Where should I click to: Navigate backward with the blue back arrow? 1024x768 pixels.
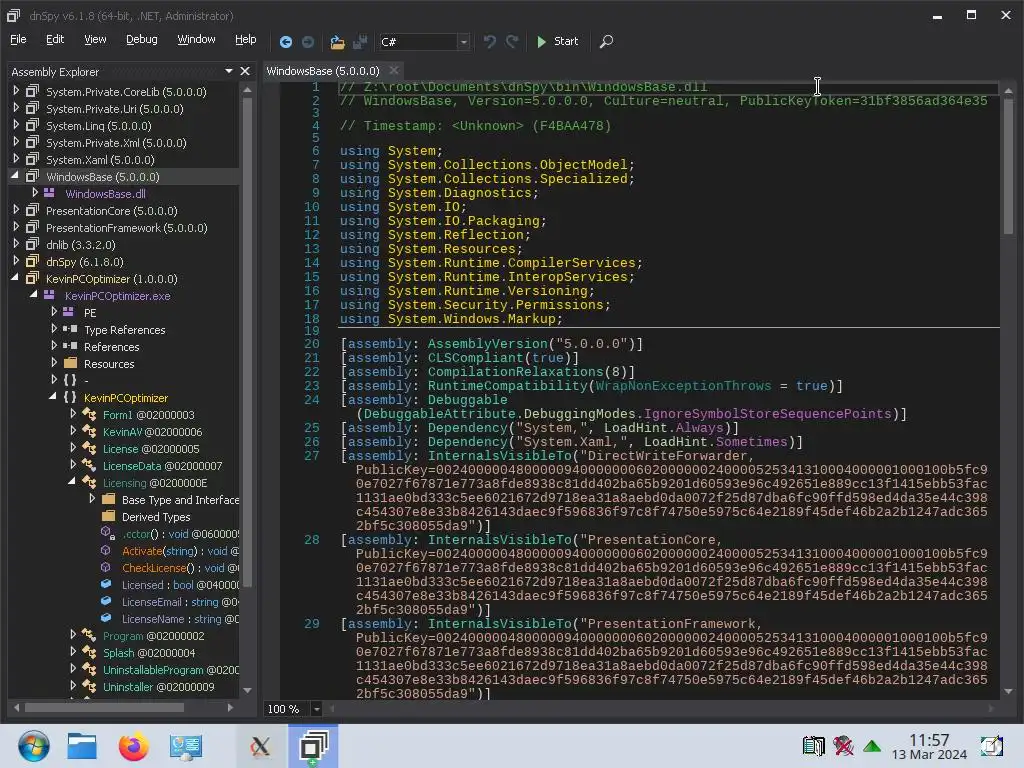(x=285, y=42)
